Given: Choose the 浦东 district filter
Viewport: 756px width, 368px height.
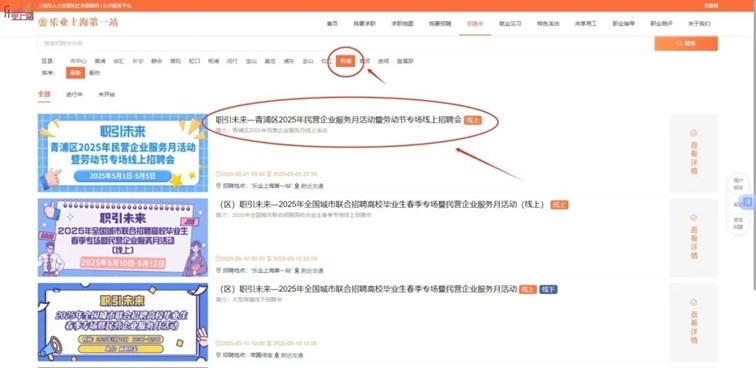Looking at the screenshot, I should (x=289, y=61).
